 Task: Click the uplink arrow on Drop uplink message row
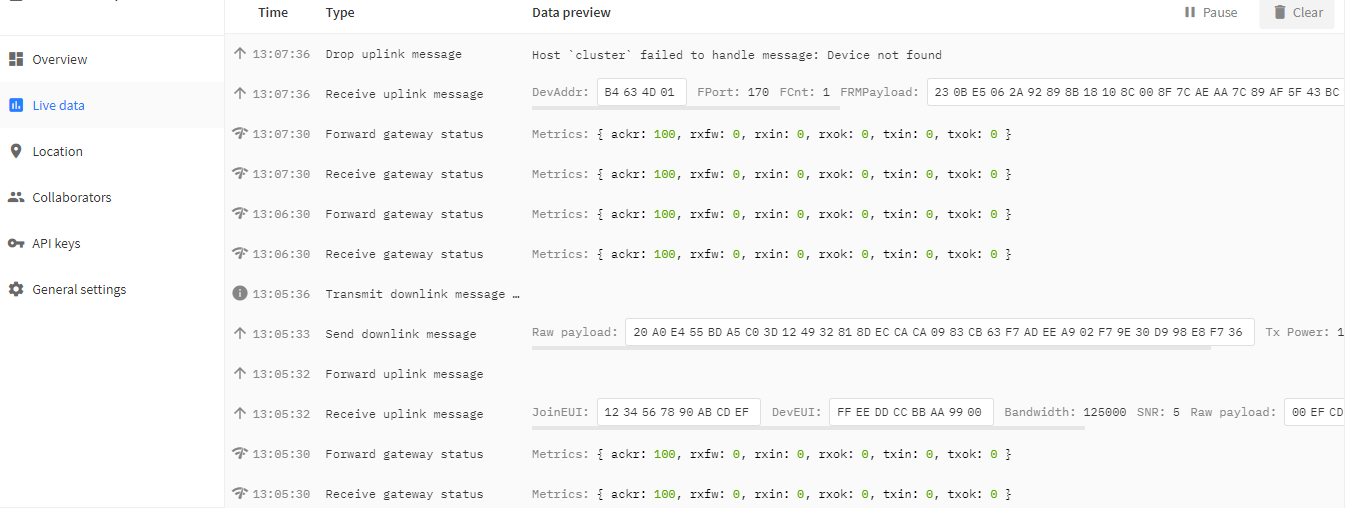(x=240, y=54)
